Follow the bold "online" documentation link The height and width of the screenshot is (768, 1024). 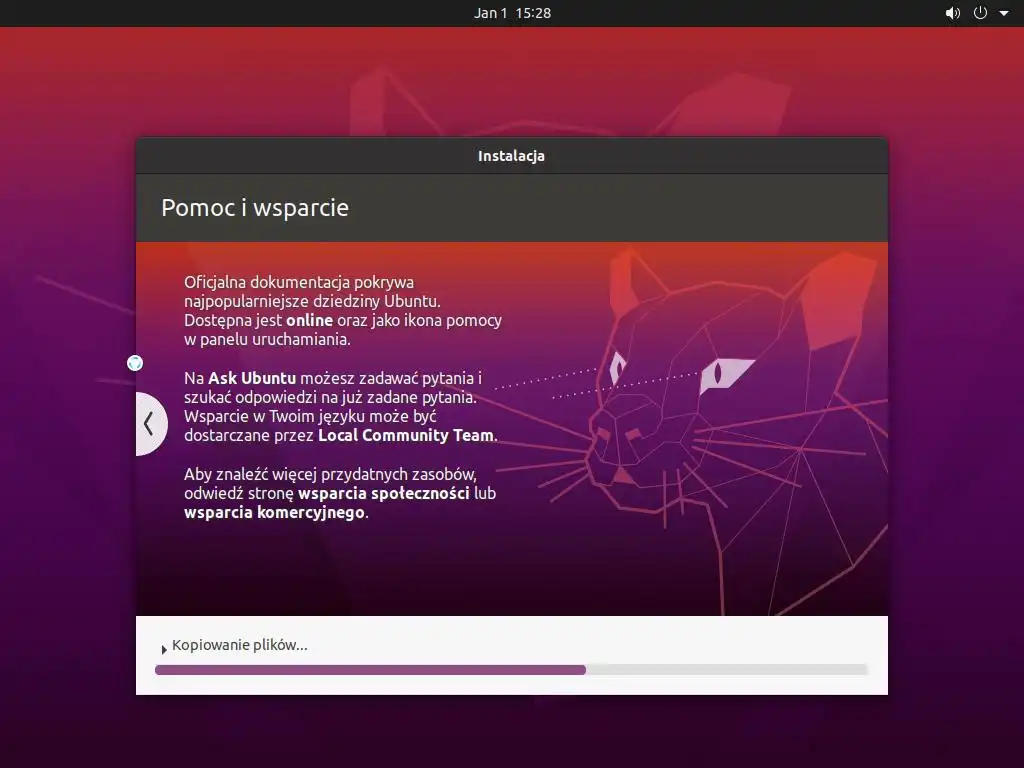[310, 320]
